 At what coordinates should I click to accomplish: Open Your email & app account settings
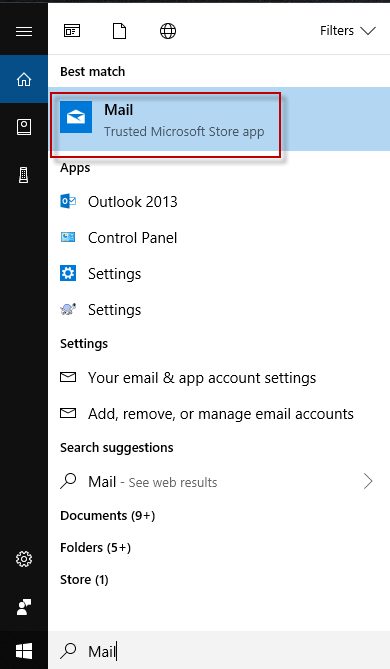click(x=219, y=378)
